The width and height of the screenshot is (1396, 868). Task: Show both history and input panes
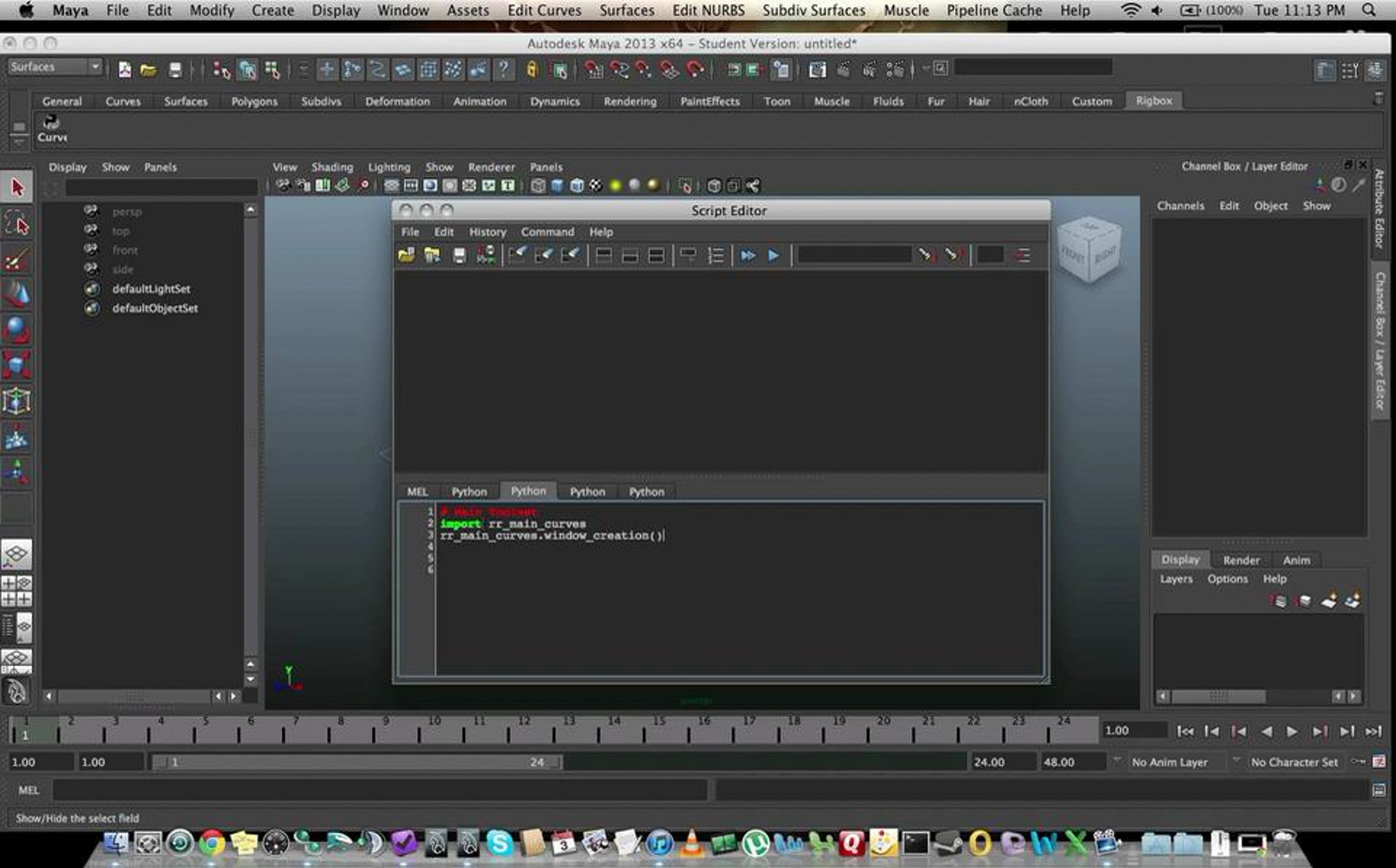coord(656,255)
